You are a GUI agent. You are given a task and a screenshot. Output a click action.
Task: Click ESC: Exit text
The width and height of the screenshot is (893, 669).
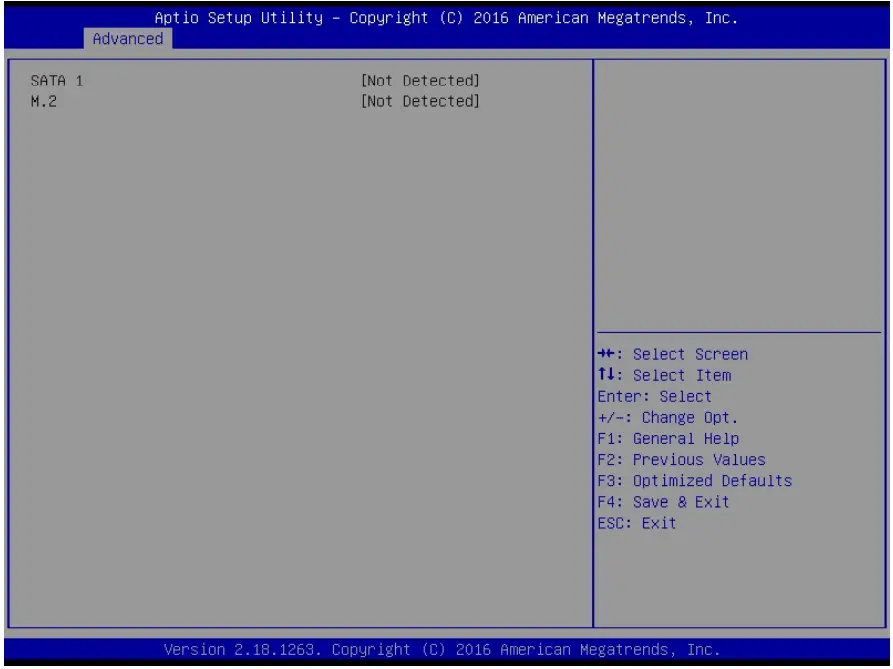[x=637, y=523]
